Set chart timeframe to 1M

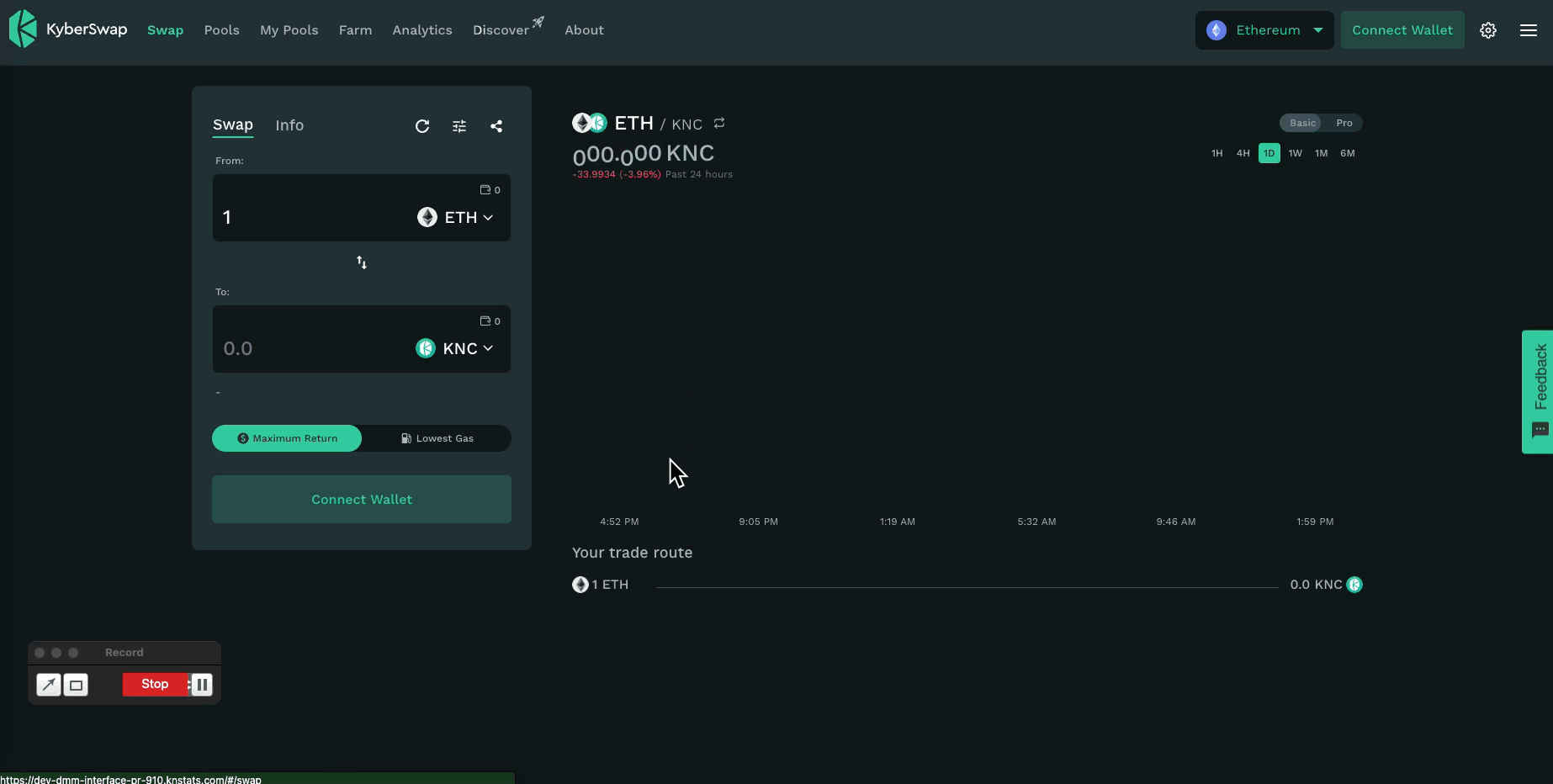click(x=1322, y=153)
